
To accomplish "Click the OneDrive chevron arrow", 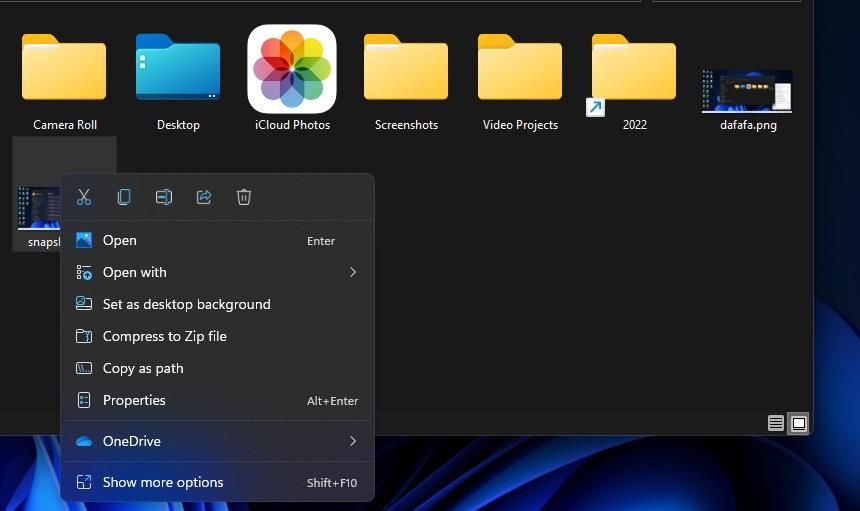I will pyautogui.click(x=353, y=441).
